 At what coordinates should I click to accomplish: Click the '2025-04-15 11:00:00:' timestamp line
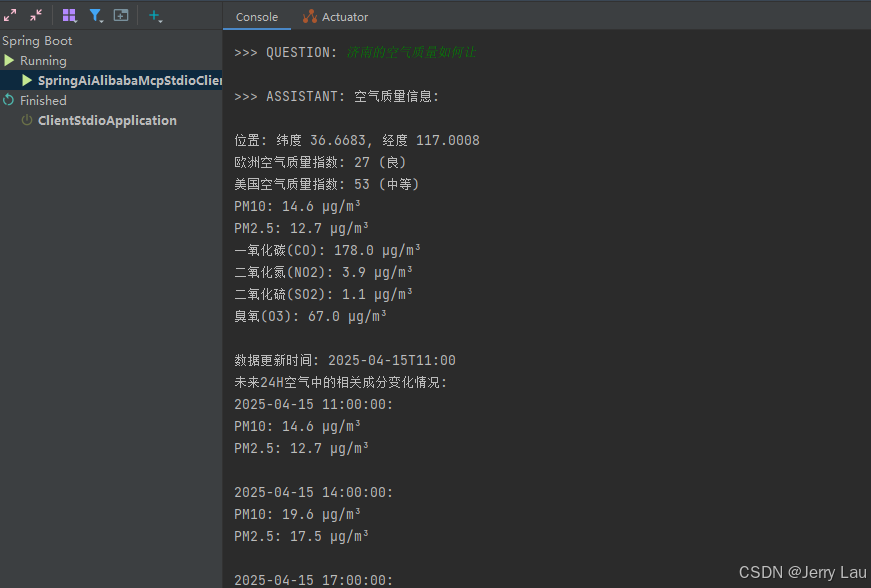tap(313, 404)
